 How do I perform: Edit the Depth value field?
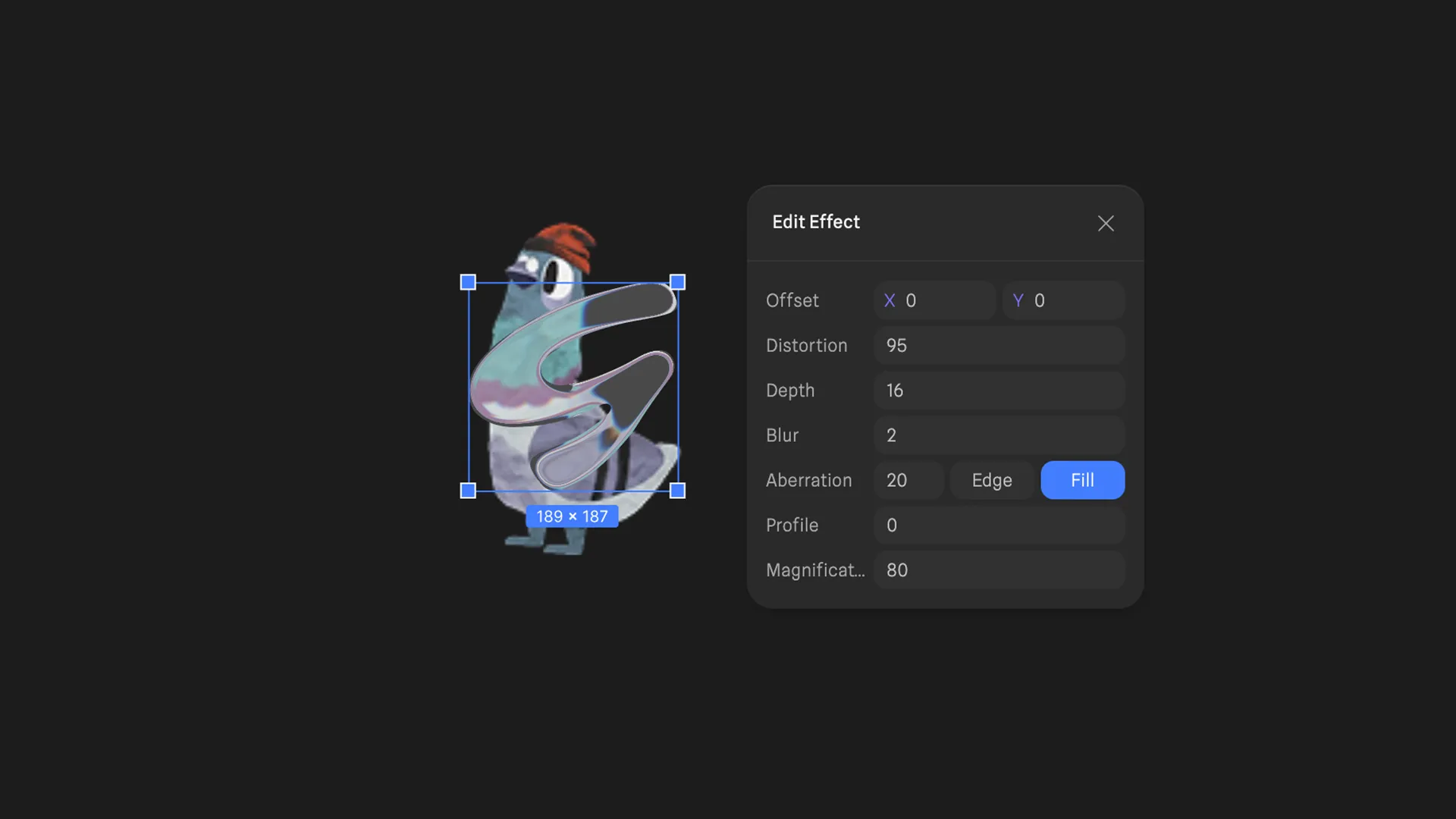[999, 391]
